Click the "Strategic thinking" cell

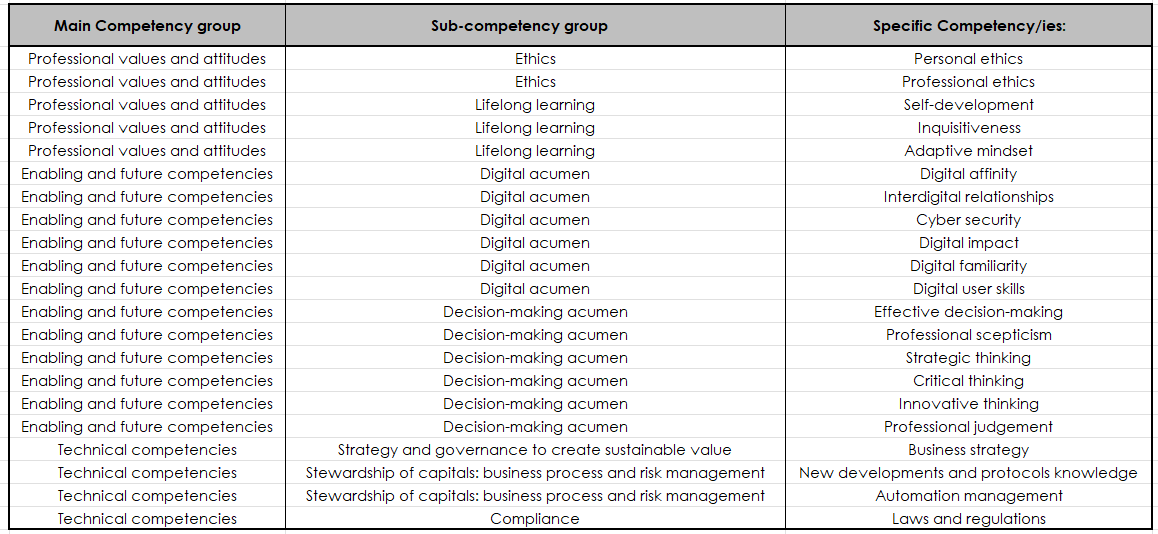point(968,358)
